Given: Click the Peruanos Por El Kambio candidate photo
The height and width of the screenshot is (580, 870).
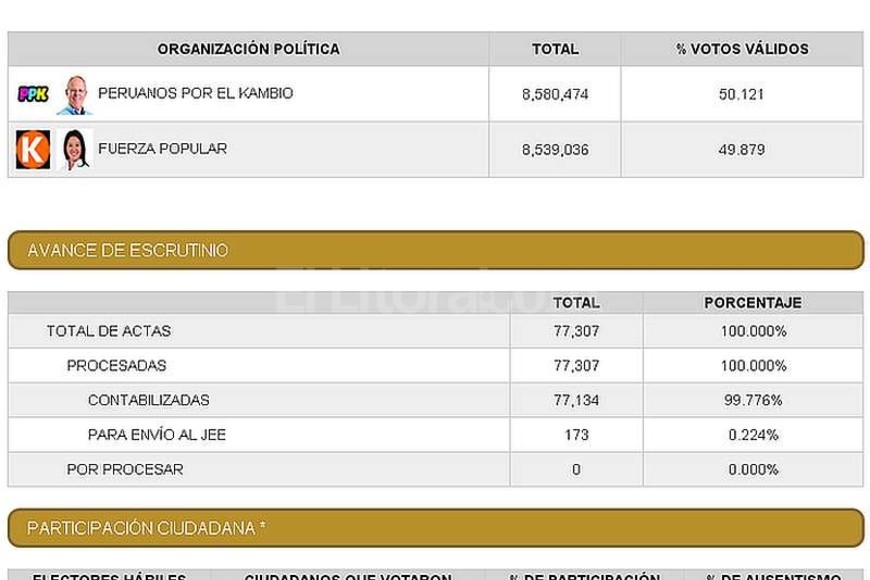Looking at the screenshot, I should click(x=72, y=94).
